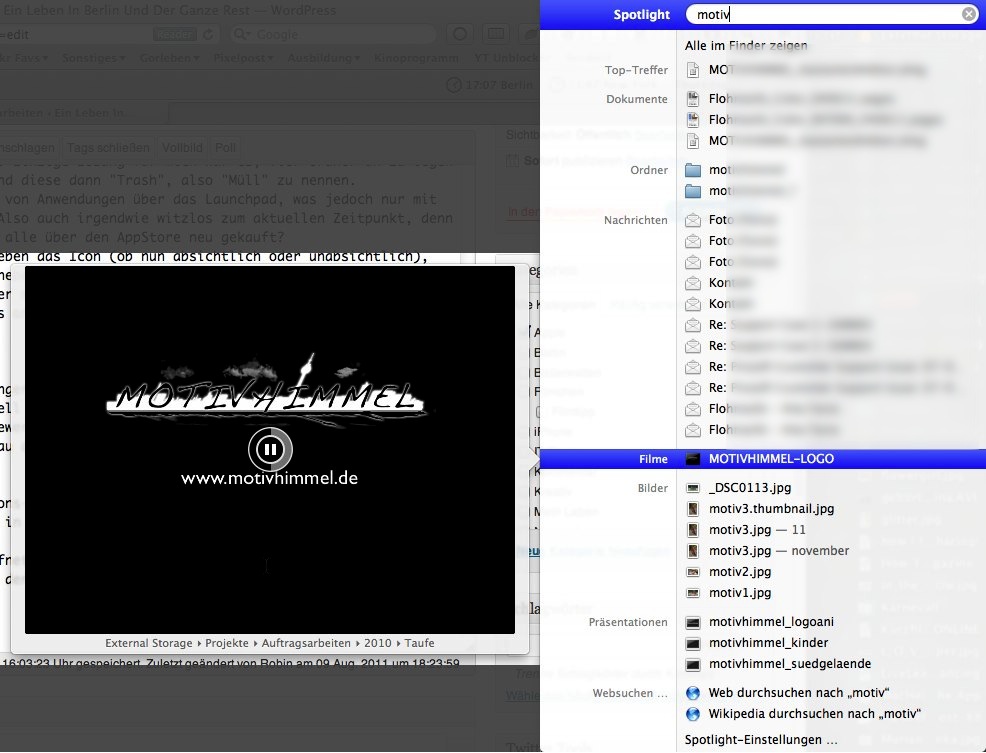Select the MOTIVHIMMEL-LOGO movie result
The width and height of the screenshot is (986, 753).
click(770, 459)
